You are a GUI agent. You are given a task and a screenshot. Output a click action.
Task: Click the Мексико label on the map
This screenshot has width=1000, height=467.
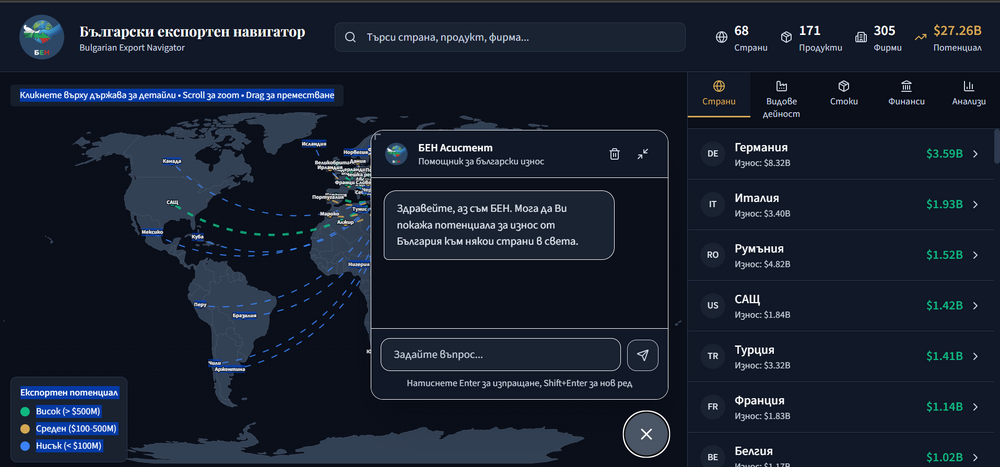point(152,232)
